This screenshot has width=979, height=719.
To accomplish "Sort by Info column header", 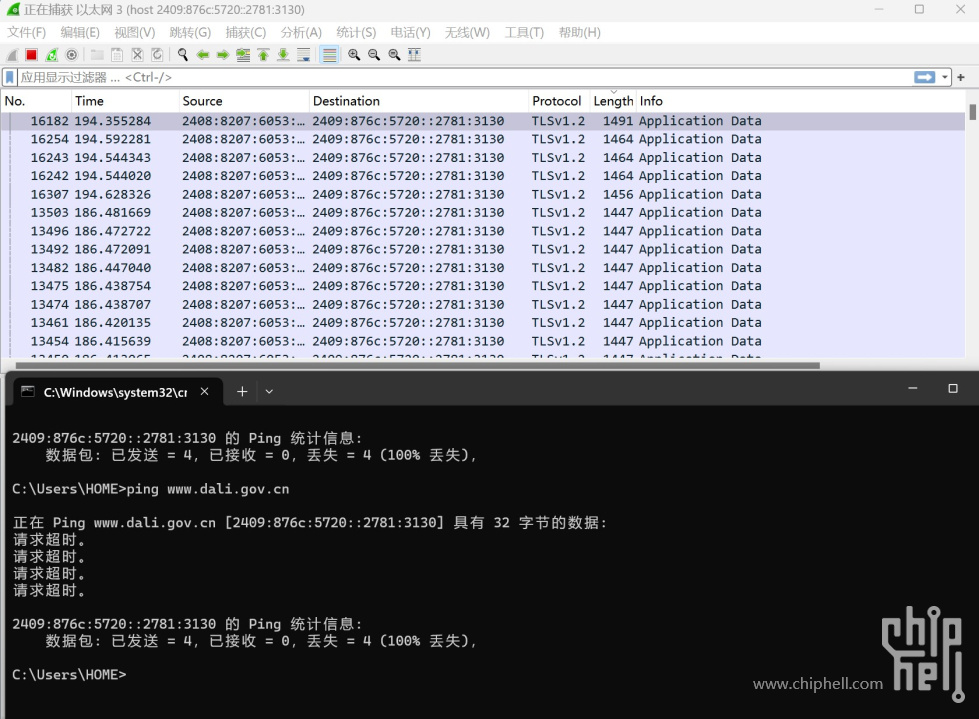I will [801, 101].
